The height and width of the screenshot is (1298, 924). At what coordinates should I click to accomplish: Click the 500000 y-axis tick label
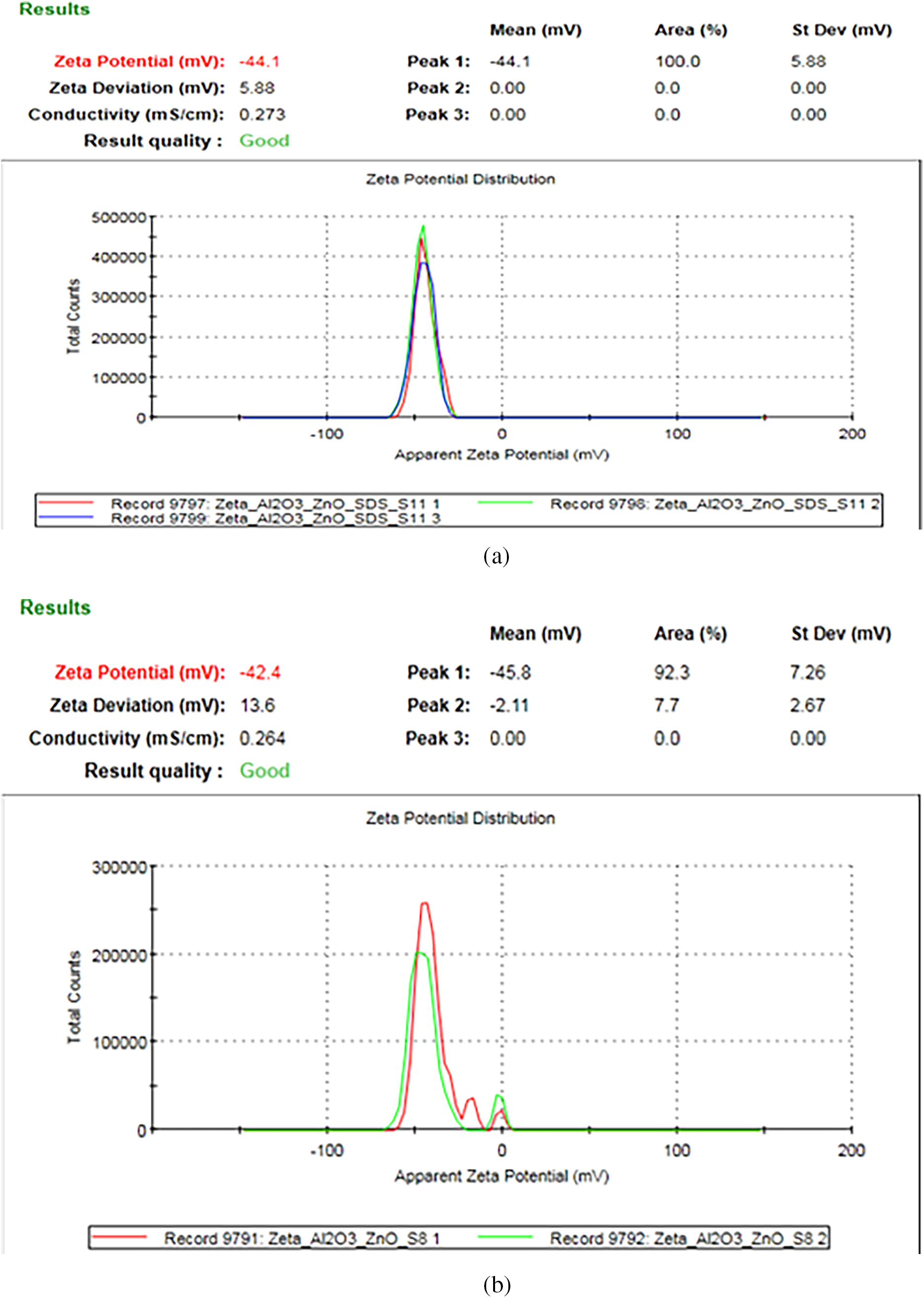118,217
